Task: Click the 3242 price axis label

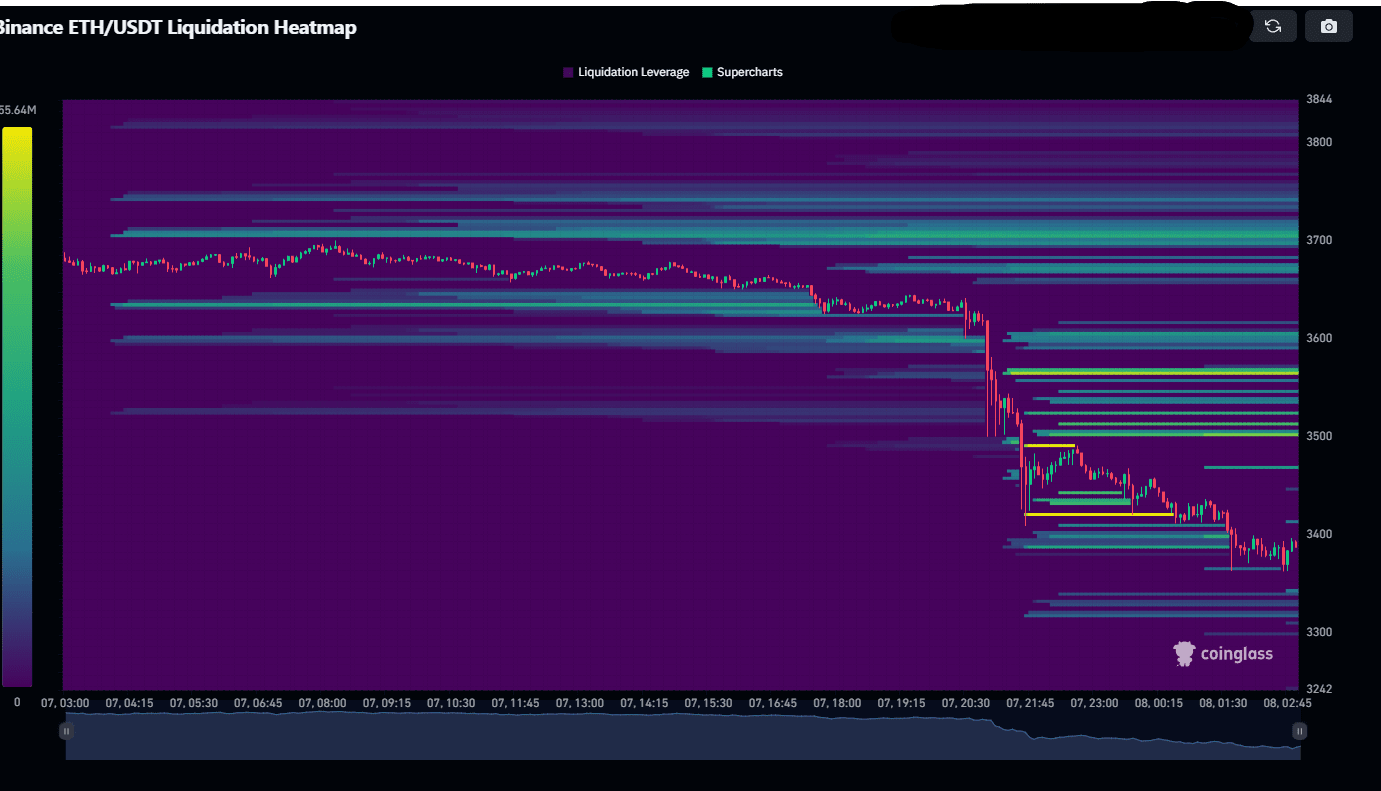Action: 1318,689
